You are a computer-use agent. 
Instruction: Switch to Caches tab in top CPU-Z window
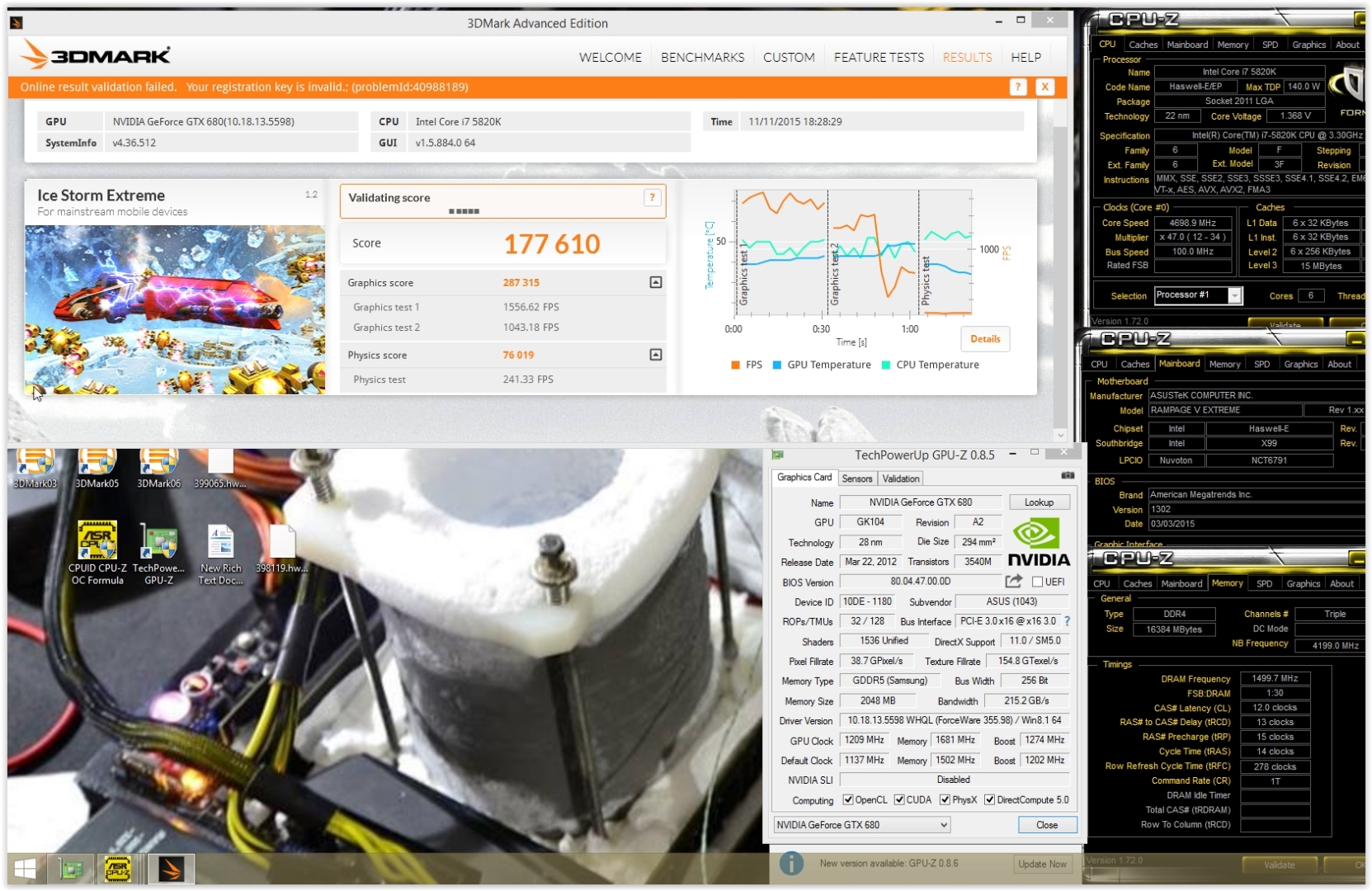coord(1143,45)
